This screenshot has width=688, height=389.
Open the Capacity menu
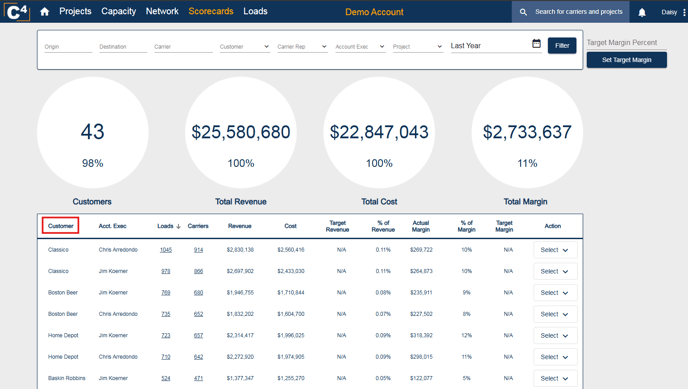118,11
